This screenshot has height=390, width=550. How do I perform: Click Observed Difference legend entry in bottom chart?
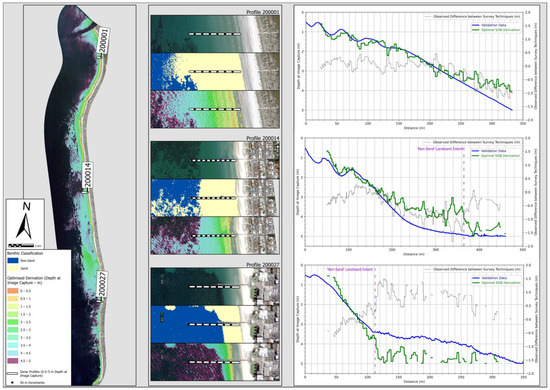tap(472, 269)
